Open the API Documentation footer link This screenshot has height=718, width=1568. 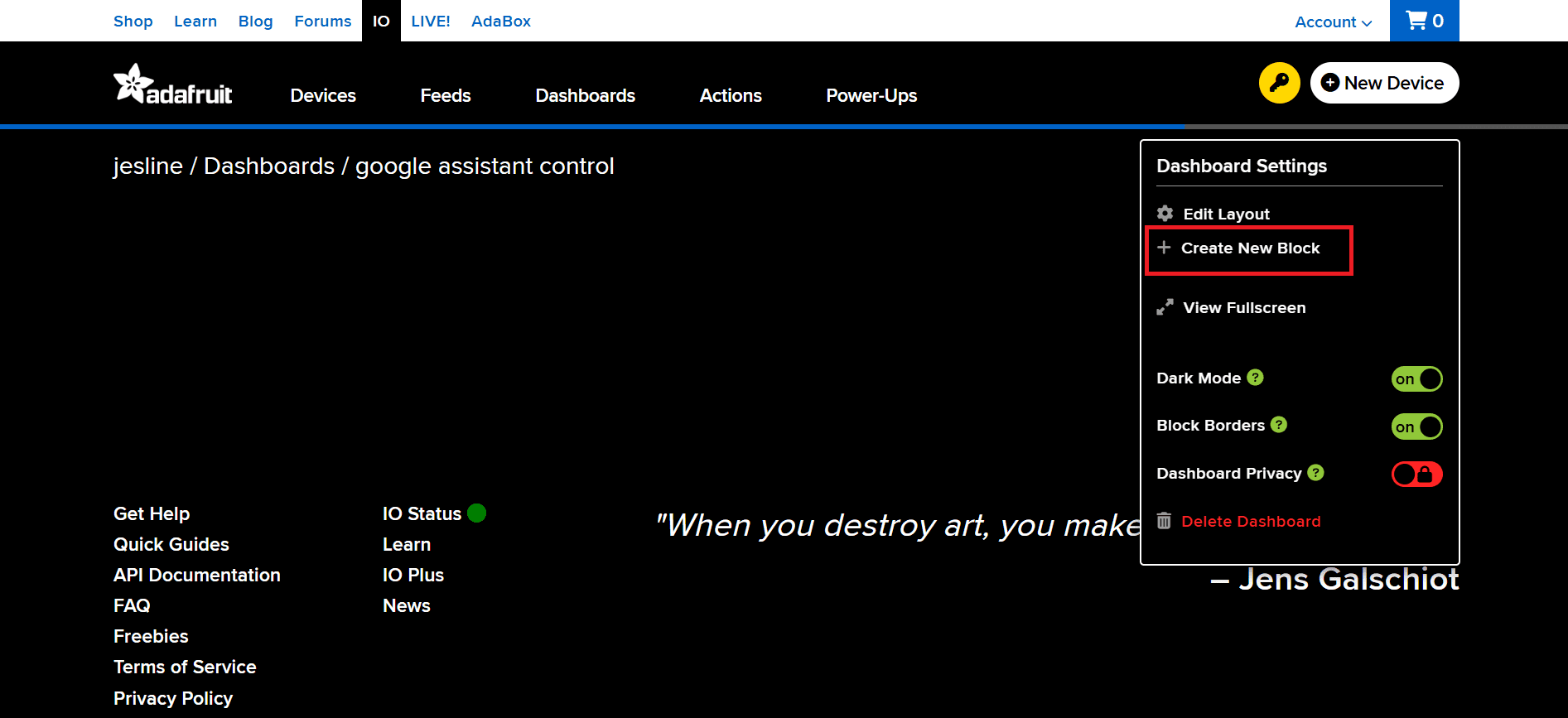197,576
